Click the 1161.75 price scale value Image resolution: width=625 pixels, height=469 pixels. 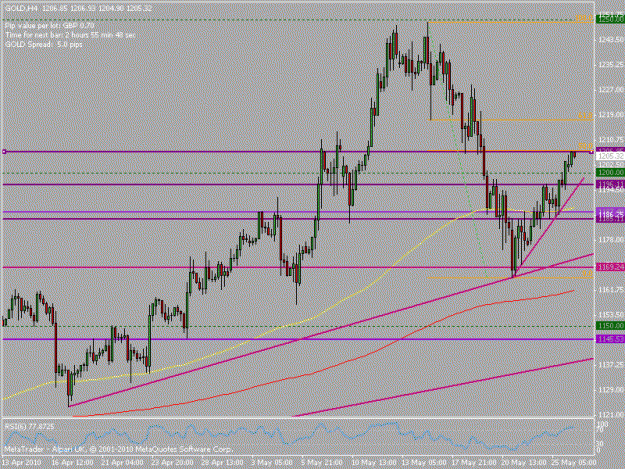[x=611, y=290]
